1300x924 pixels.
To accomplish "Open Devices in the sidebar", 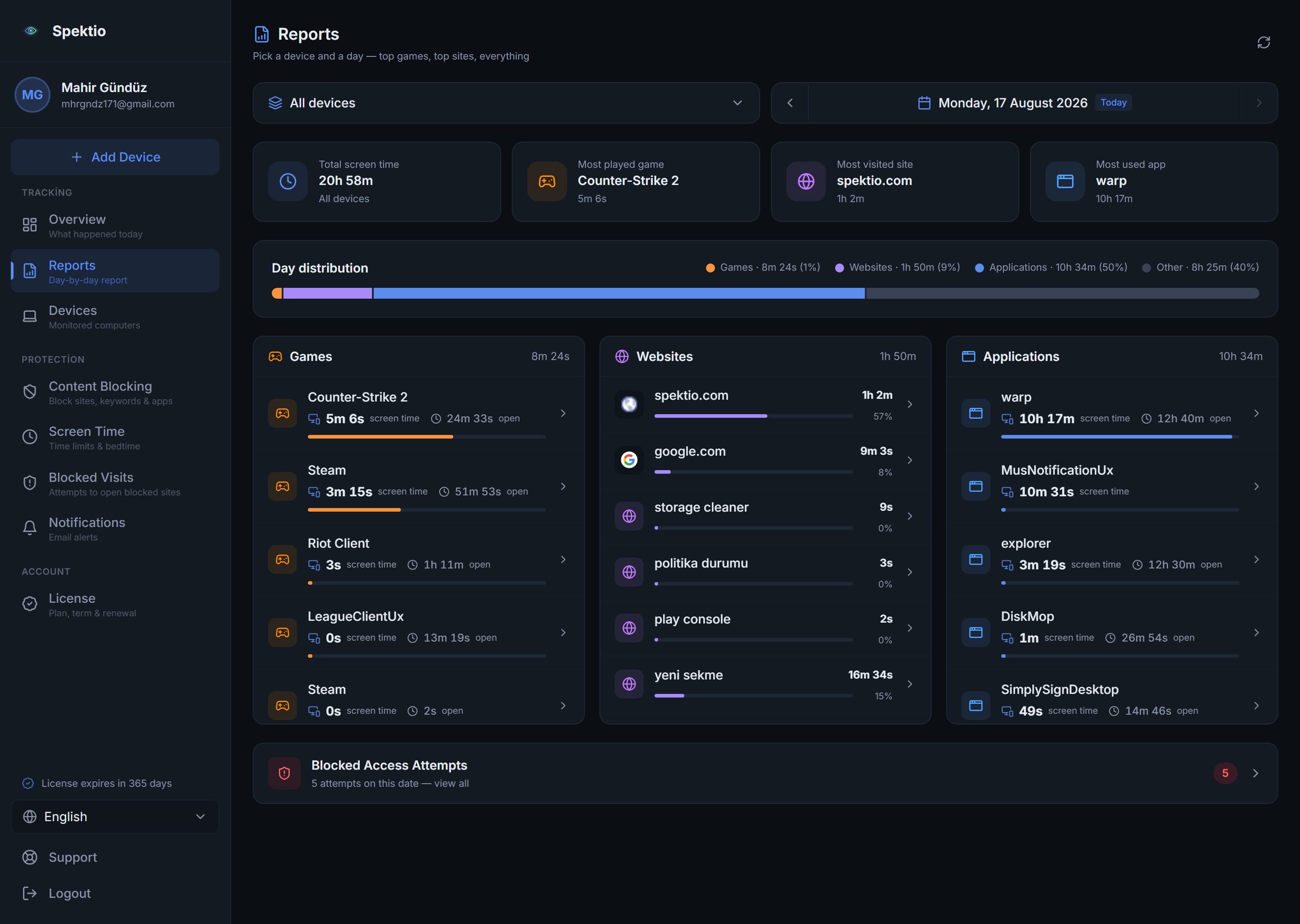I will [x=115, y=316].
